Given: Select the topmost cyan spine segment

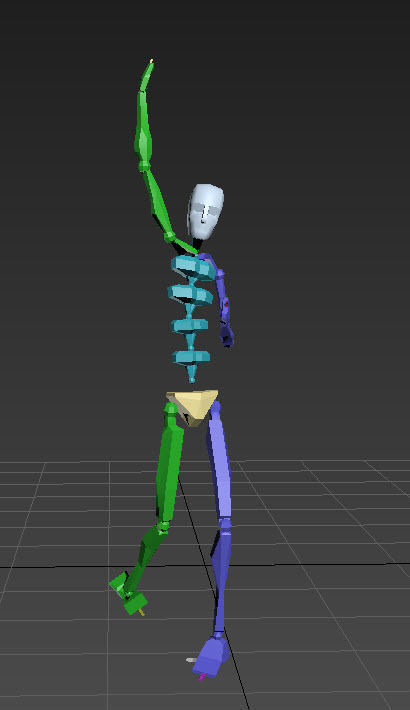Looking at the screenshot, I should coord(193,267).
